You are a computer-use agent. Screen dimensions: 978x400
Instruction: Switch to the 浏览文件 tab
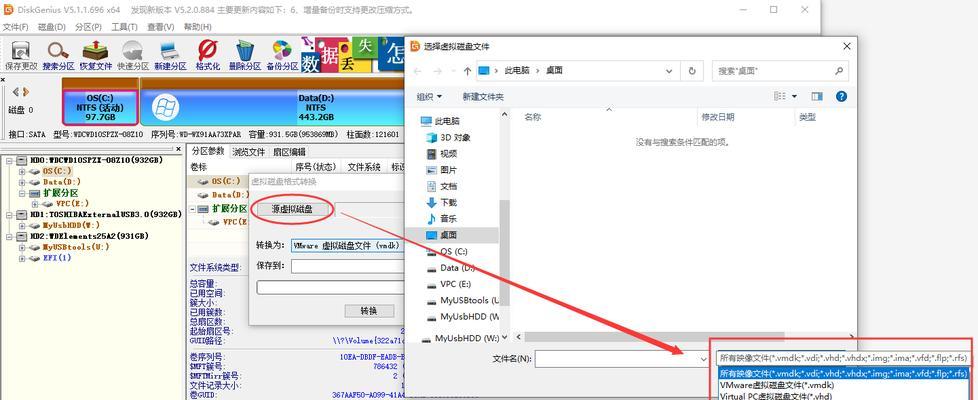pyautogui.click(x=249, y=151)
